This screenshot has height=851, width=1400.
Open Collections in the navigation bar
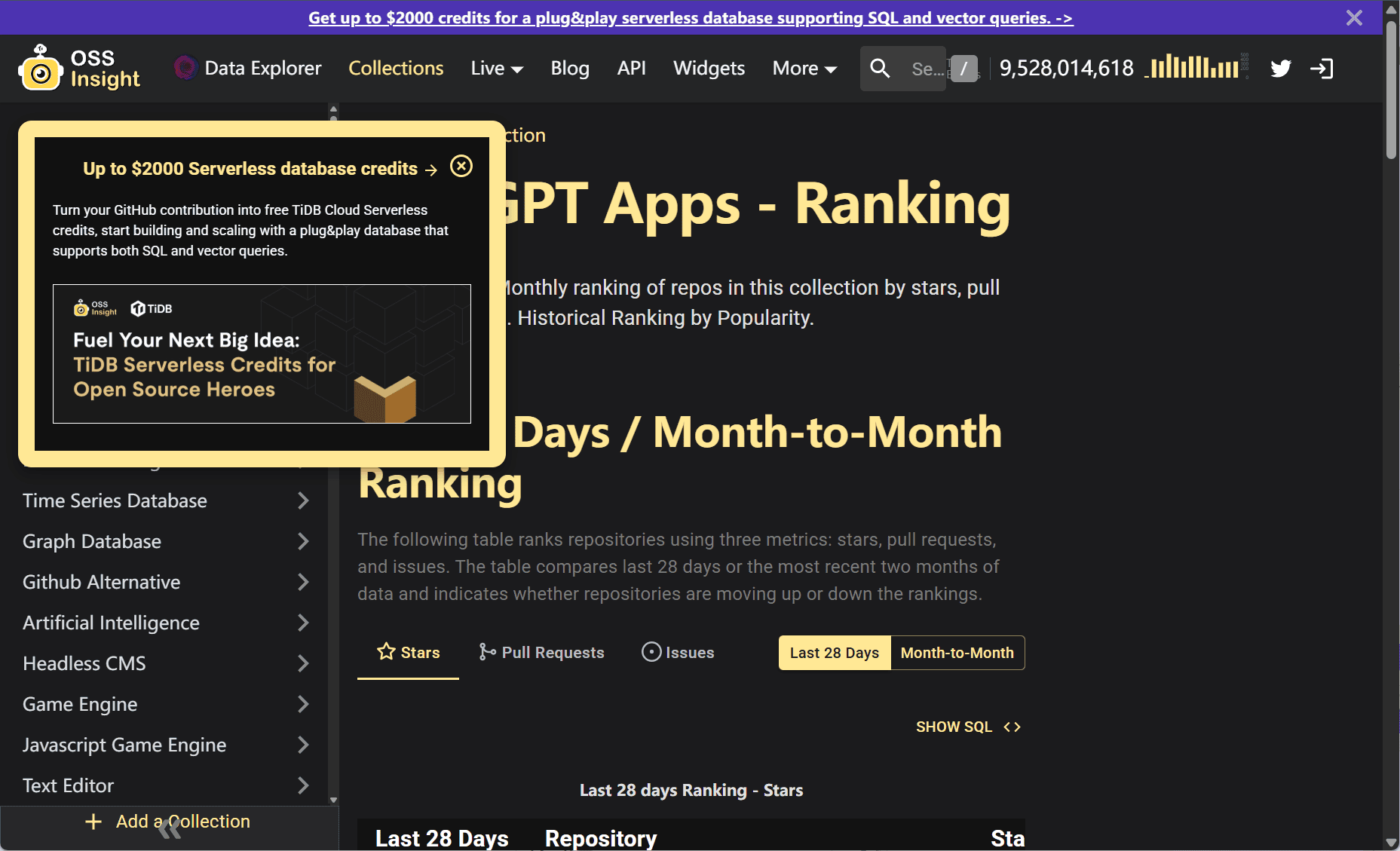(396, 69)
